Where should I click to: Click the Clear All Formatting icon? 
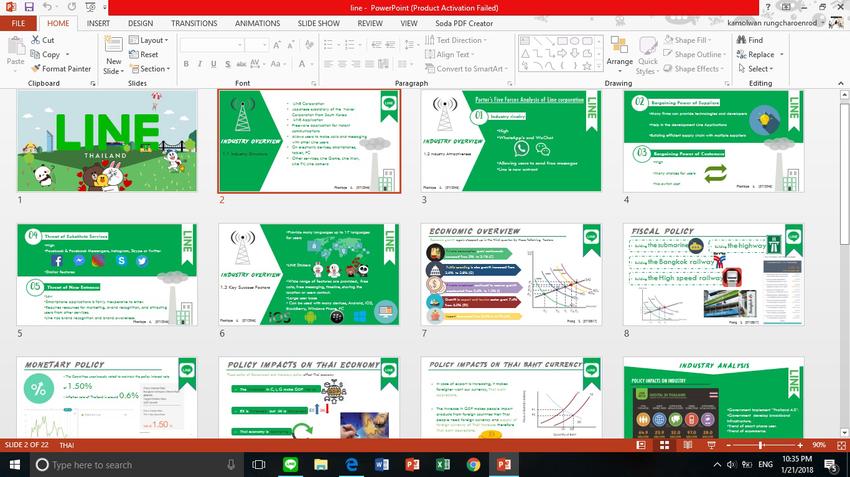pos(309,44)
